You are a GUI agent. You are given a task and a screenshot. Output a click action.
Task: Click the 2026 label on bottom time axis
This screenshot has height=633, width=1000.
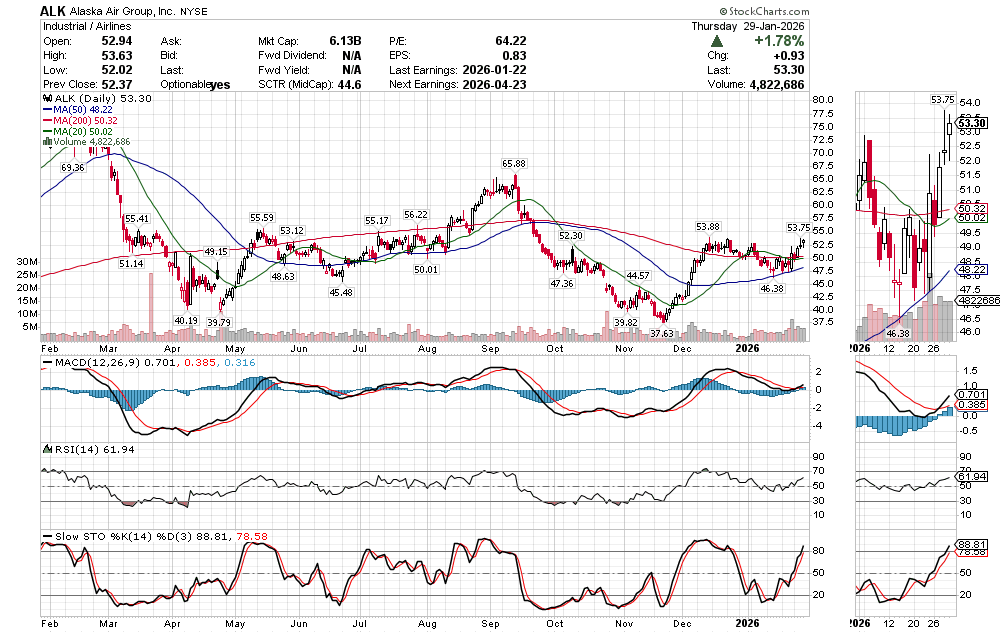[x=750, y=620]
